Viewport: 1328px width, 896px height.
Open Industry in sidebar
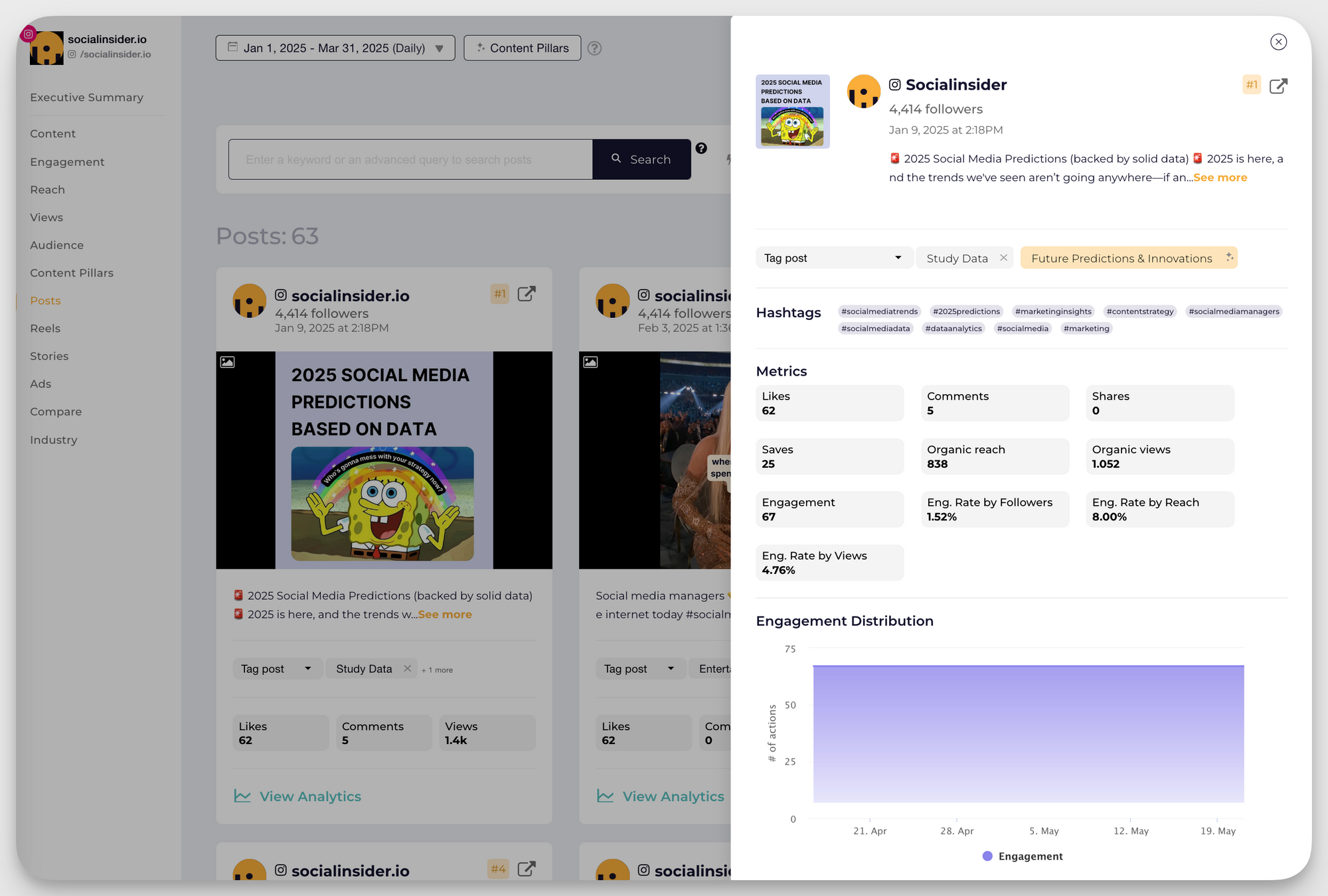pos(54,439)
